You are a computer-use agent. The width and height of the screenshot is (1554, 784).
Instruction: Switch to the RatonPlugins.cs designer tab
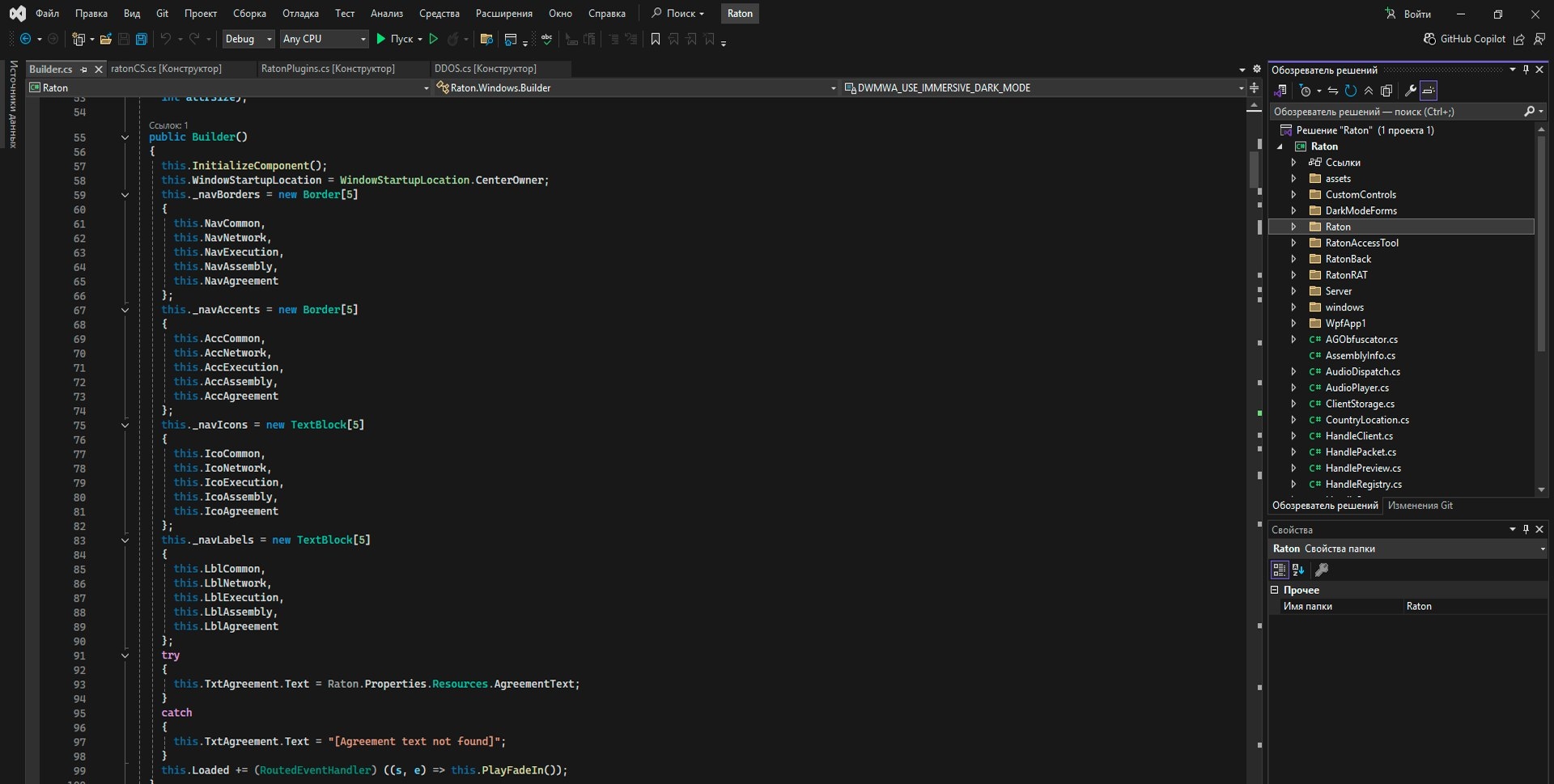[x=328, y=69]
